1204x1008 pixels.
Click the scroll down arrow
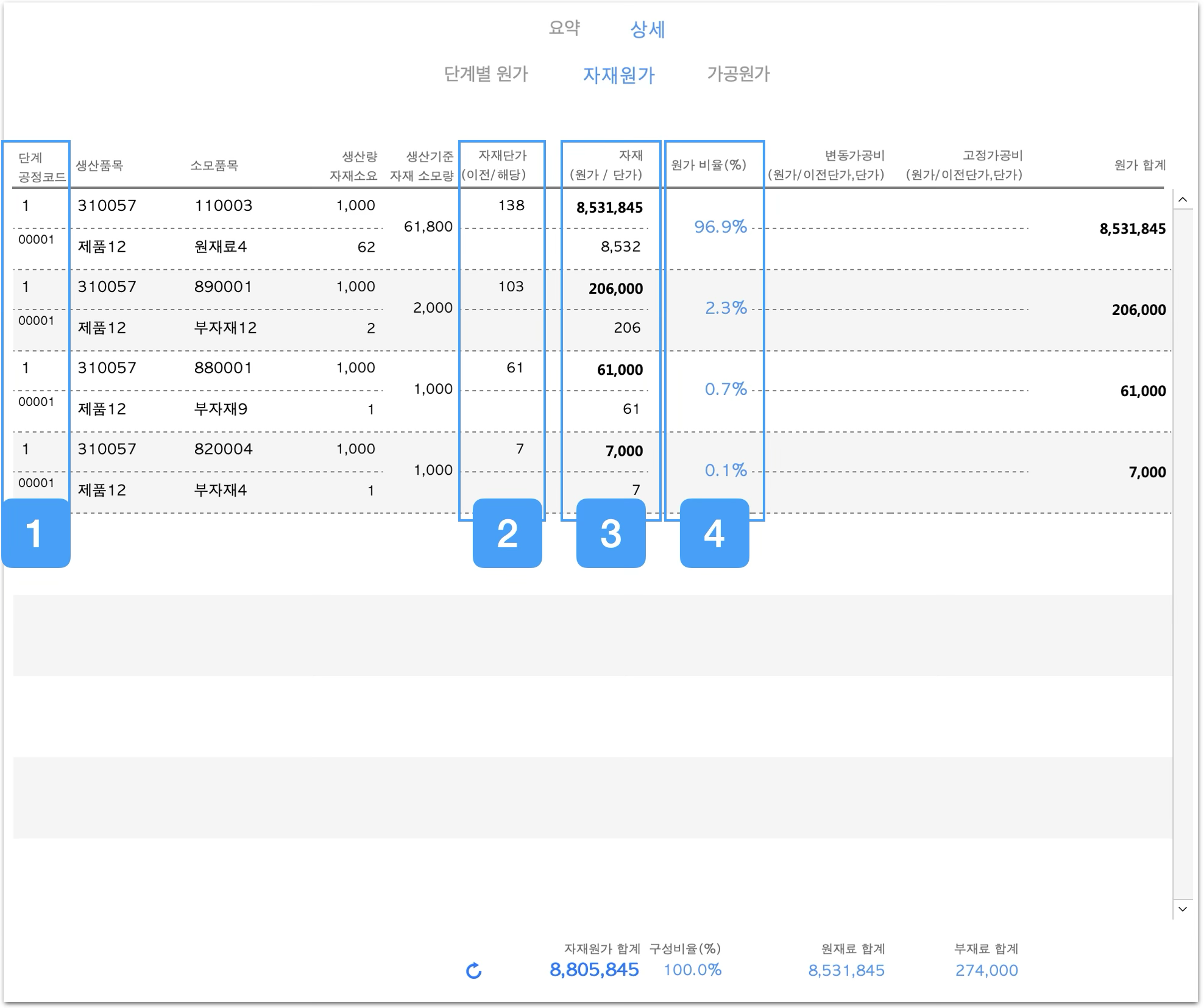point(1183,909)
